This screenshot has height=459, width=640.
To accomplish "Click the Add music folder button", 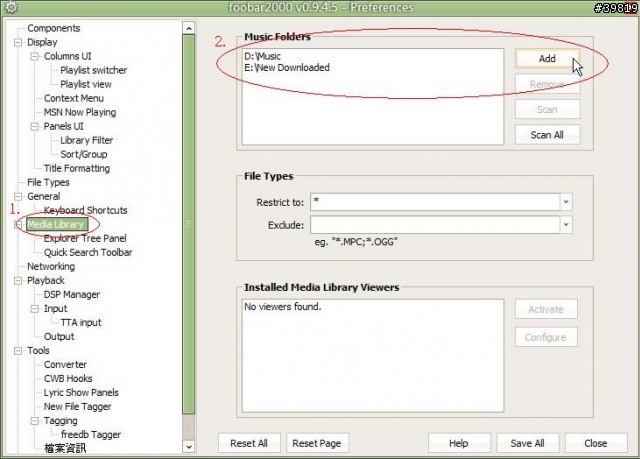I will [547, 59].
